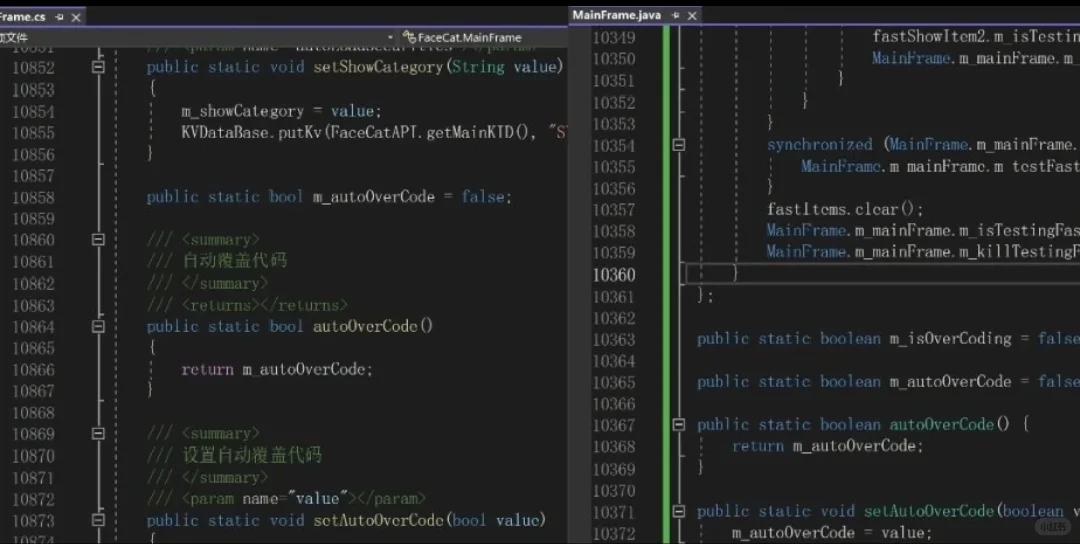Viewport: 1080px width, 544px height.
Task: Collapse the synchronized block at line 10354
Action: coord(678,145)
